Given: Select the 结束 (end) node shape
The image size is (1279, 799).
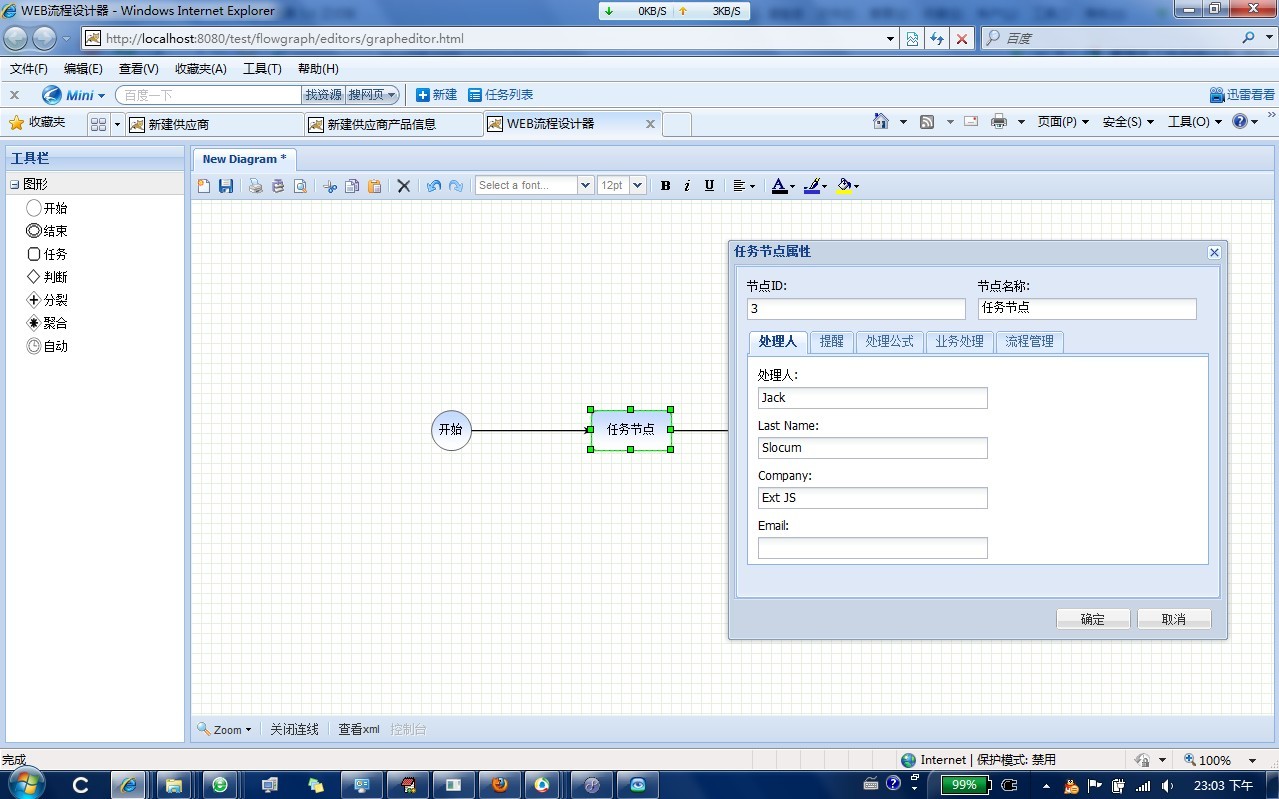Looking at the screenshot, I should (47, 231).
